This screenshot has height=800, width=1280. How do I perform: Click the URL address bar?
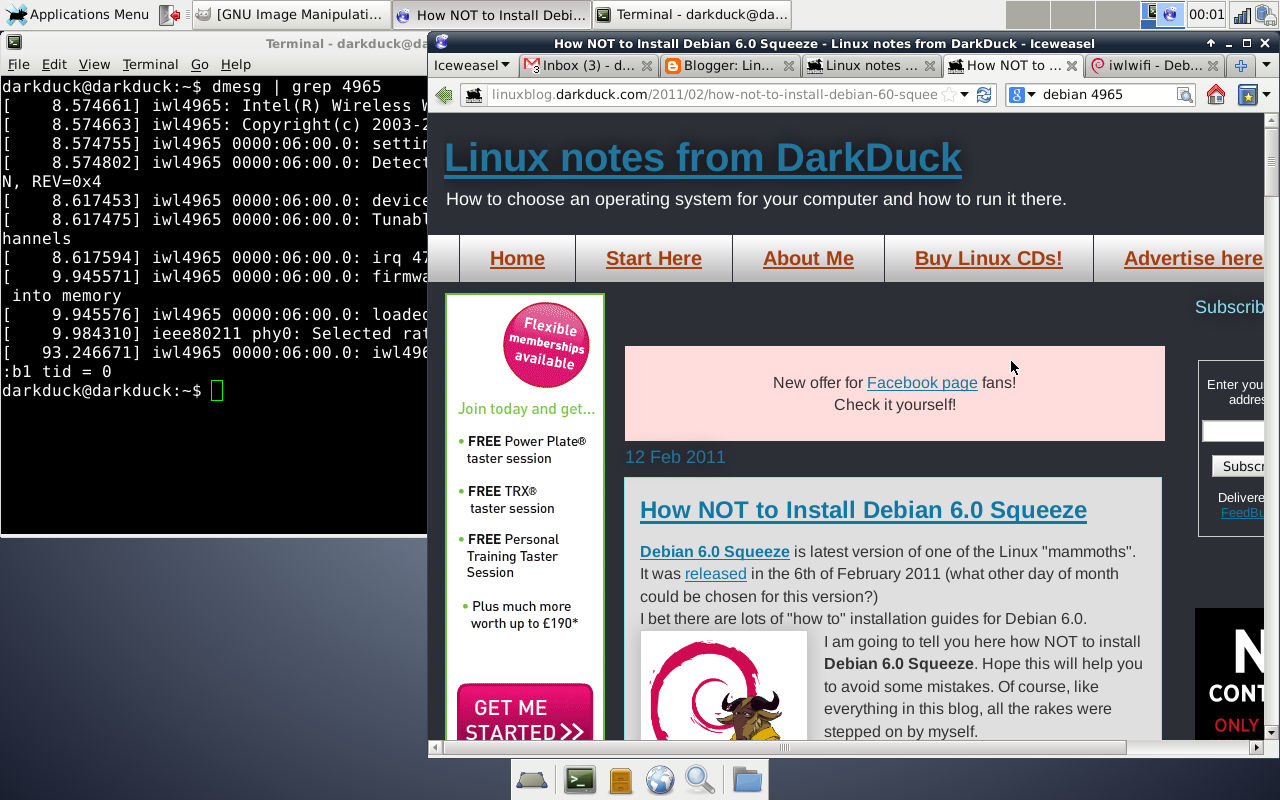coord(714,95)
